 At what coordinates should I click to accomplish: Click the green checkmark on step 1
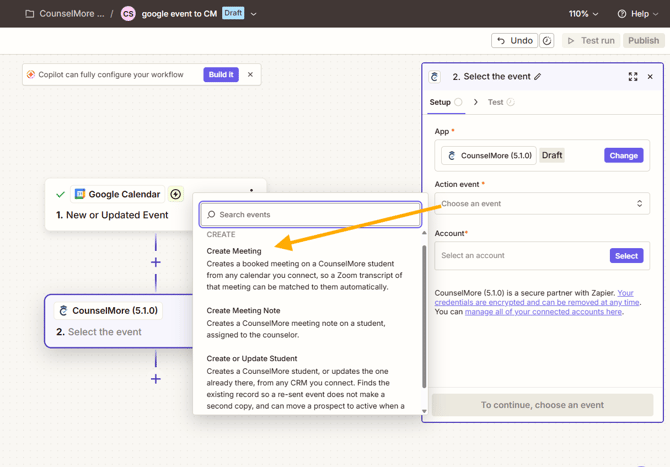point(60,194)
